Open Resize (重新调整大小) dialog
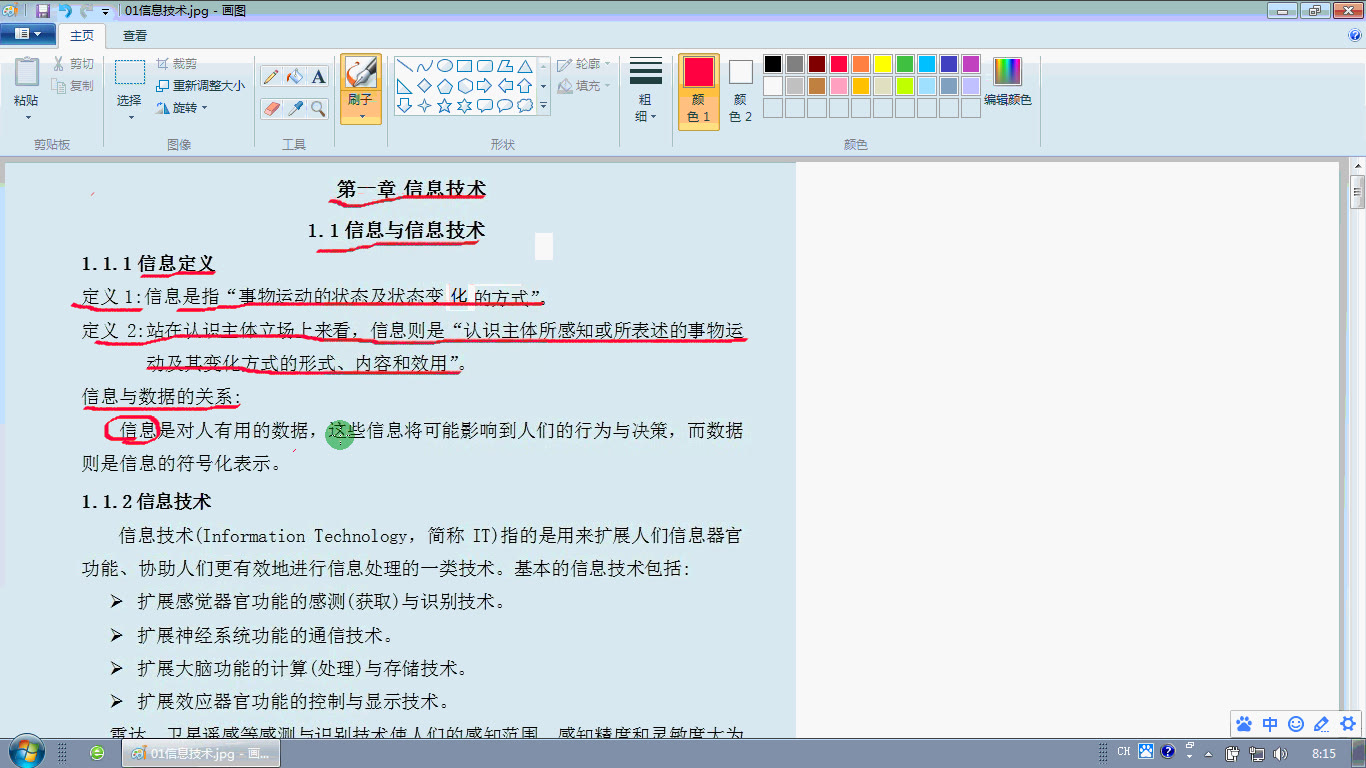Viewport: 1366px width, 768px height. 200,86
